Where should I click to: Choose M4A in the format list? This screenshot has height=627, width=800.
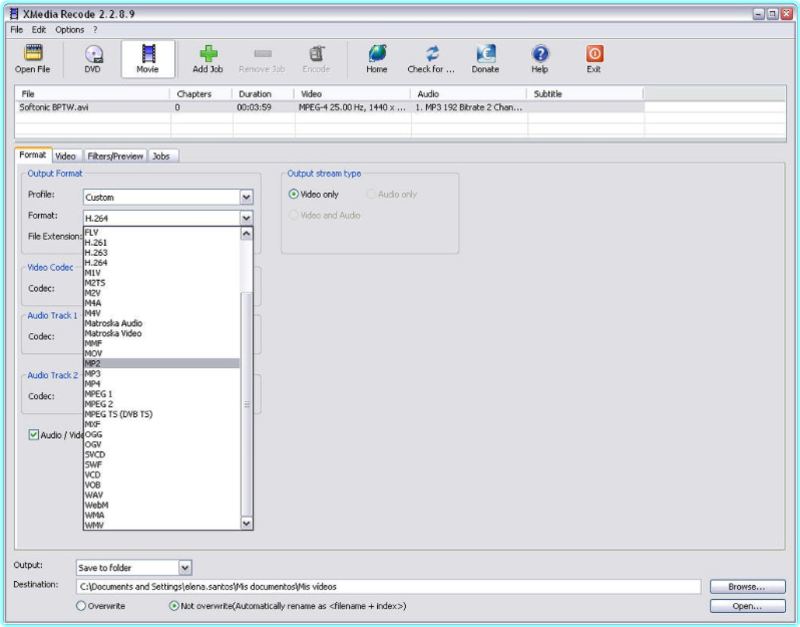[x=161, y=303]
